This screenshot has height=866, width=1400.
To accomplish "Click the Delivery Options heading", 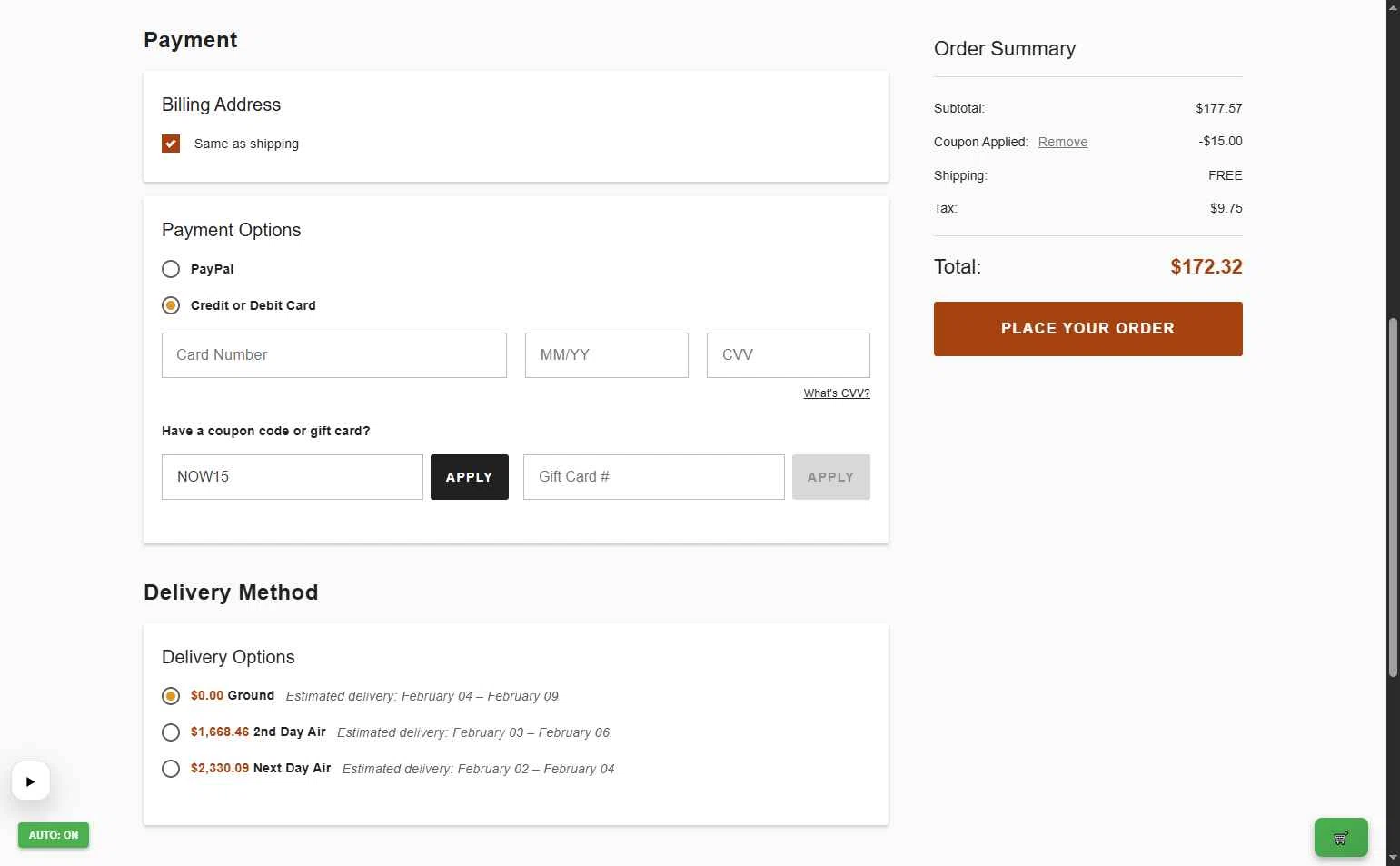I will point(228,657).
